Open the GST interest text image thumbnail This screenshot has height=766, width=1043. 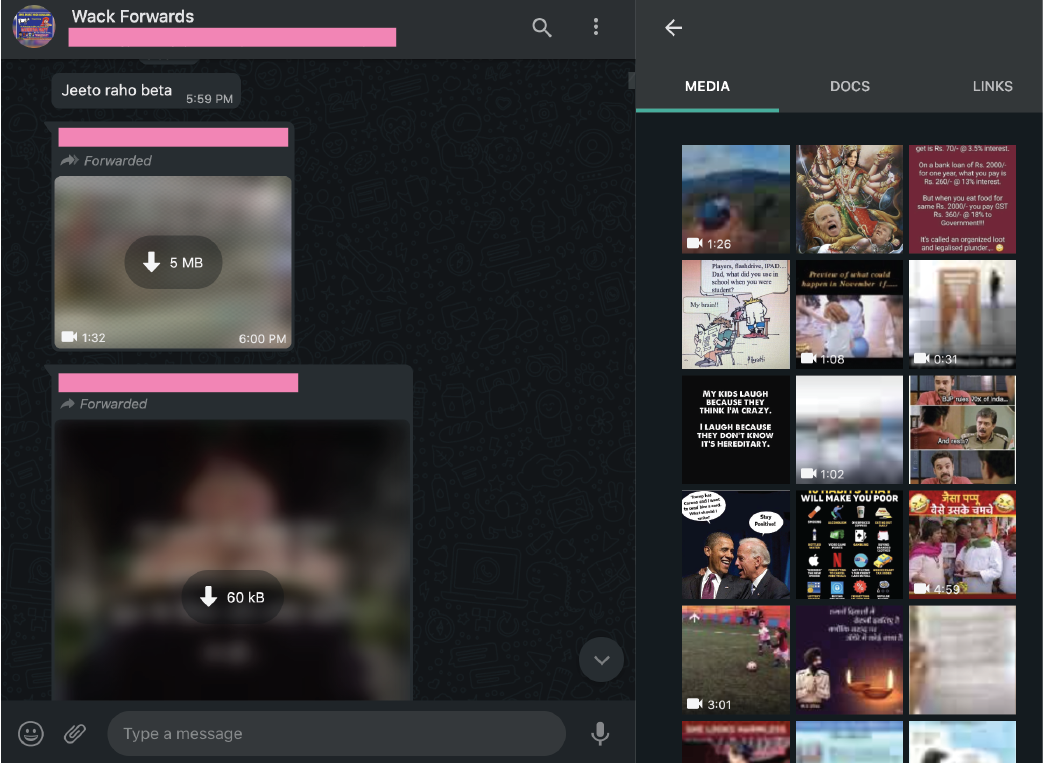click(x=963, y=199)
